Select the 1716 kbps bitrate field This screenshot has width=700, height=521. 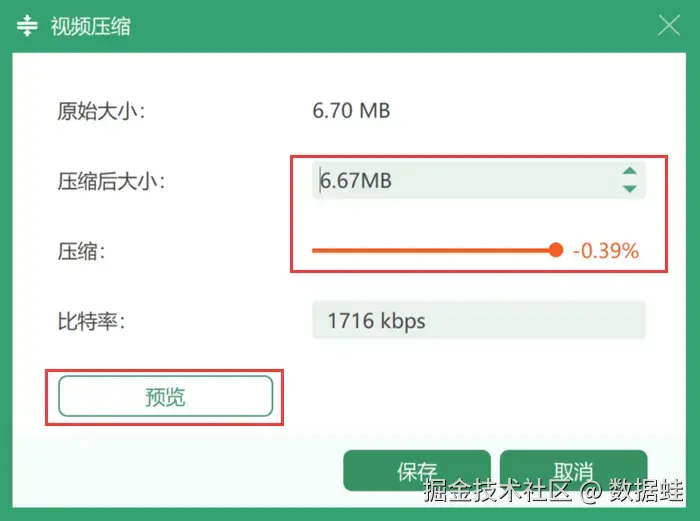pyautogui.click(x=479, y=321)
